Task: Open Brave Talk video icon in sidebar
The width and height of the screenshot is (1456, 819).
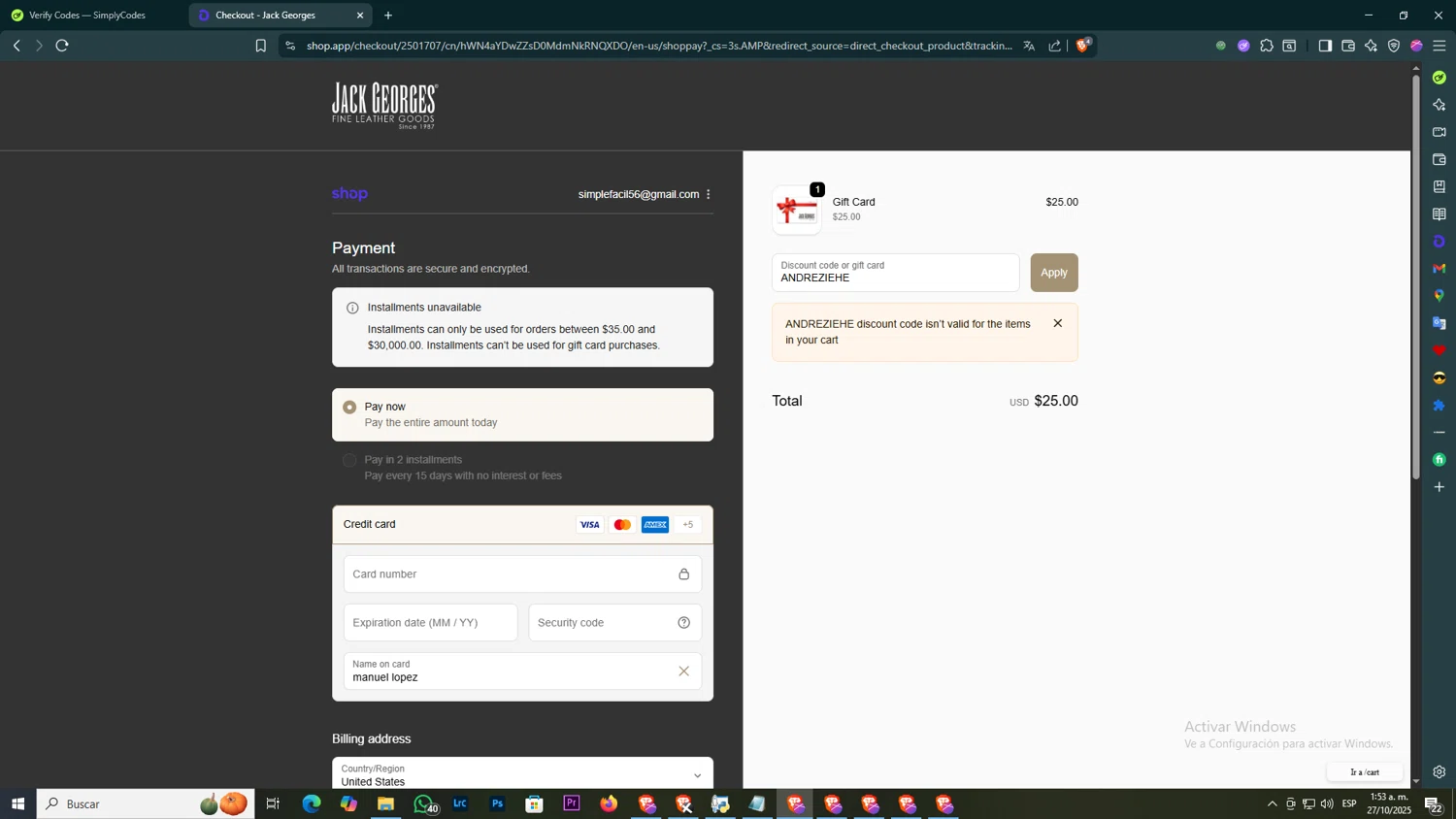Action: click(1439, 132)
